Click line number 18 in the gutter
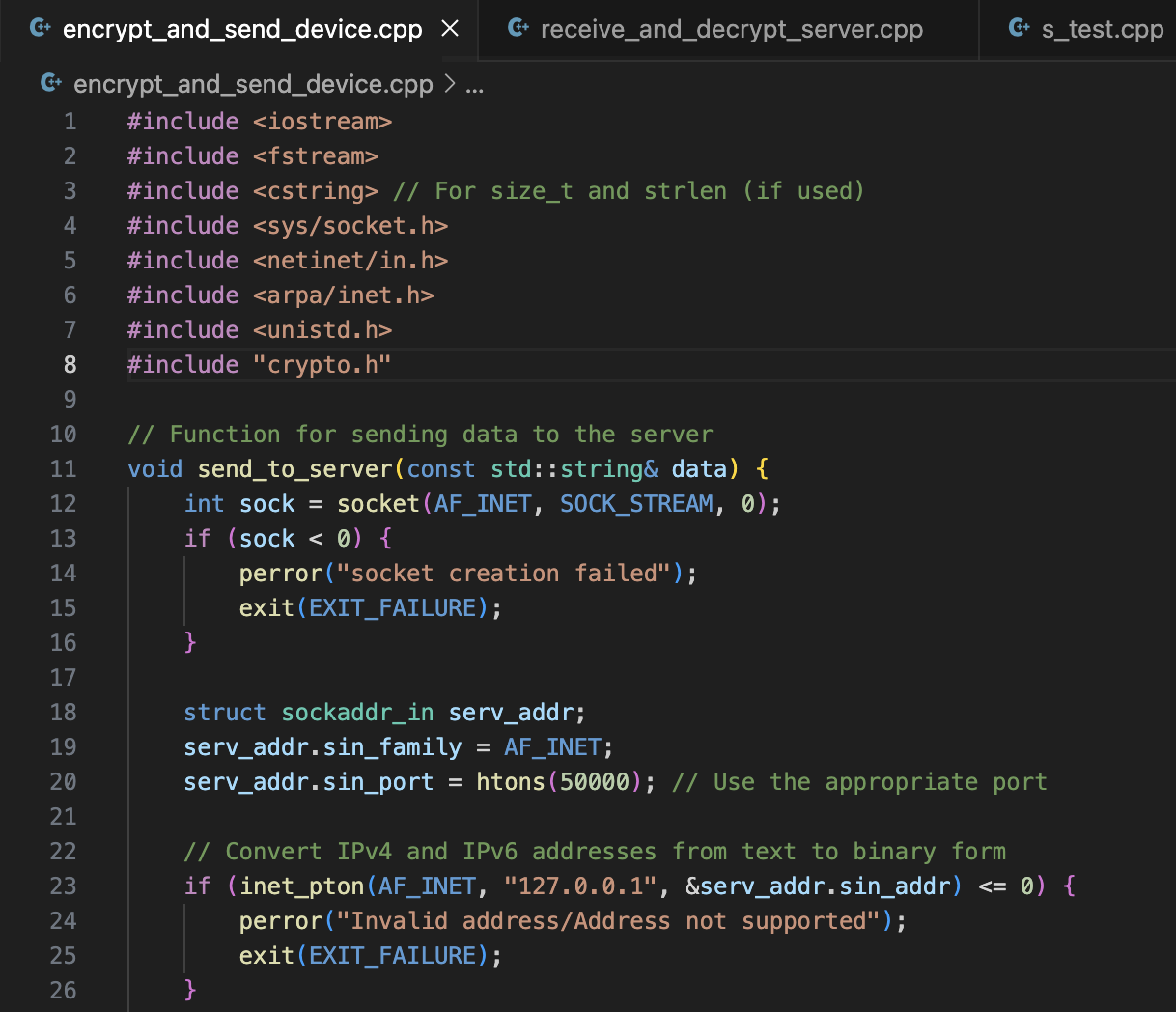 click(x=64, y=713)
